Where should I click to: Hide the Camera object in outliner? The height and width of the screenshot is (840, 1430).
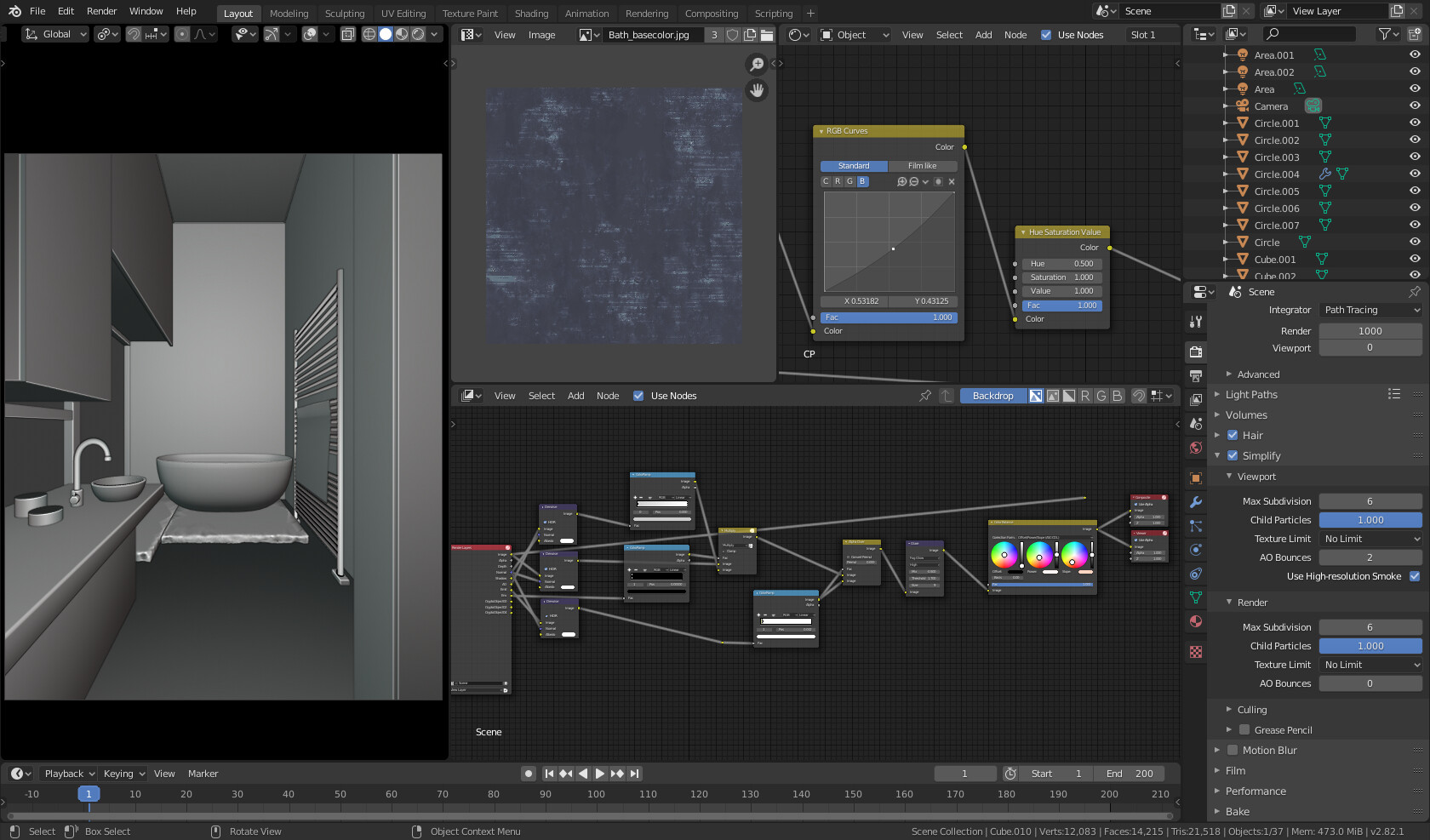point(1415,106)
